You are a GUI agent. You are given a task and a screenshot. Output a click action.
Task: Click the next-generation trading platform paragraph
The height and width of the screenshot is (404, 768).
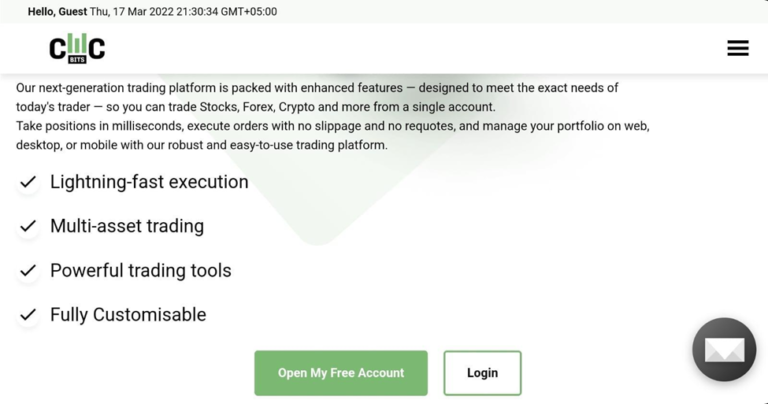[x=300, y=97]
